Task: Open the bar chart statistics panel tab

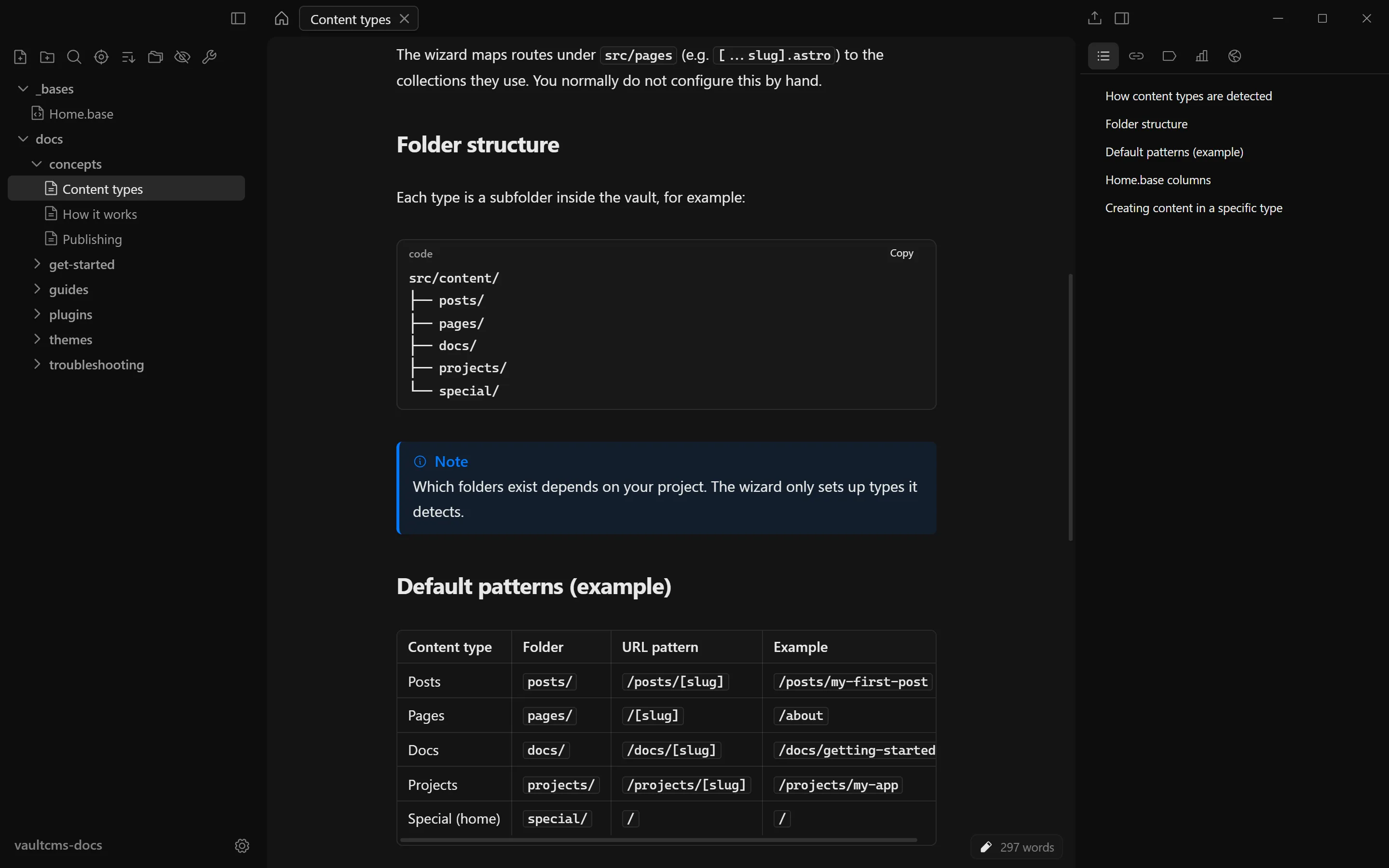Action: [x=1202, y=56]
